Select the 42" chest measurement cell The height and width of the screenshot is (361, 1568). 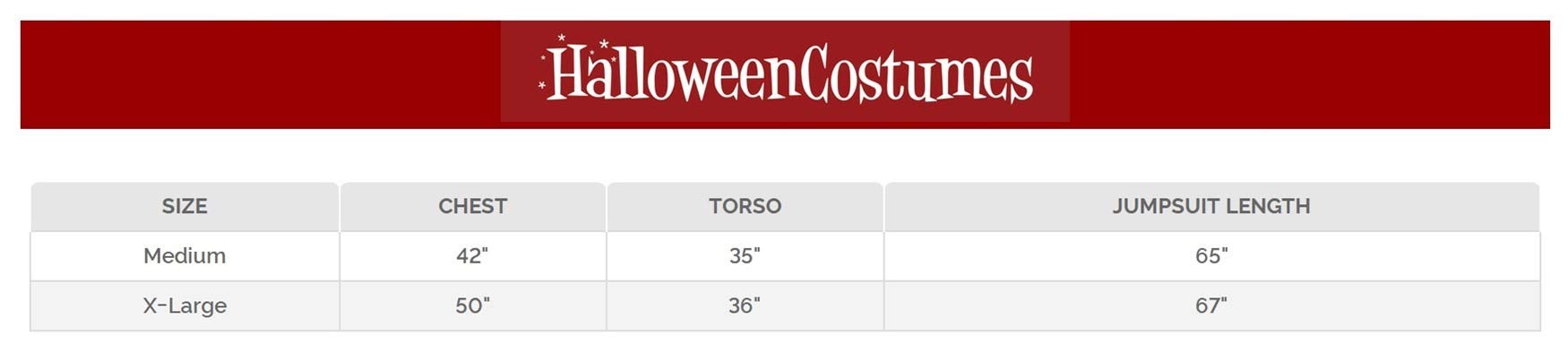[472, 256]
